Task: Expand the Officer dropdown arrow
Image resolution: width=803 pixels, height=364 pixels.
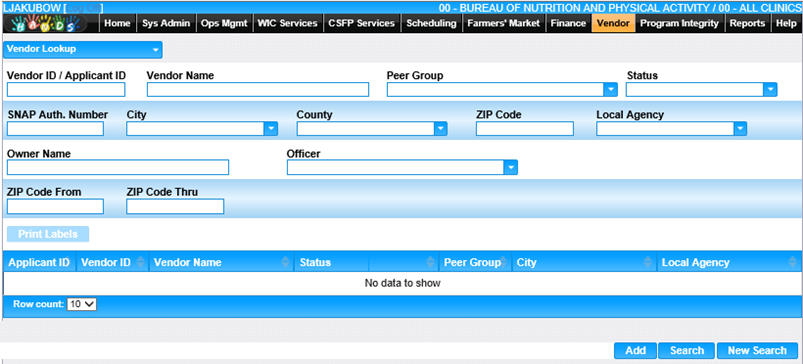Action: 511,167
